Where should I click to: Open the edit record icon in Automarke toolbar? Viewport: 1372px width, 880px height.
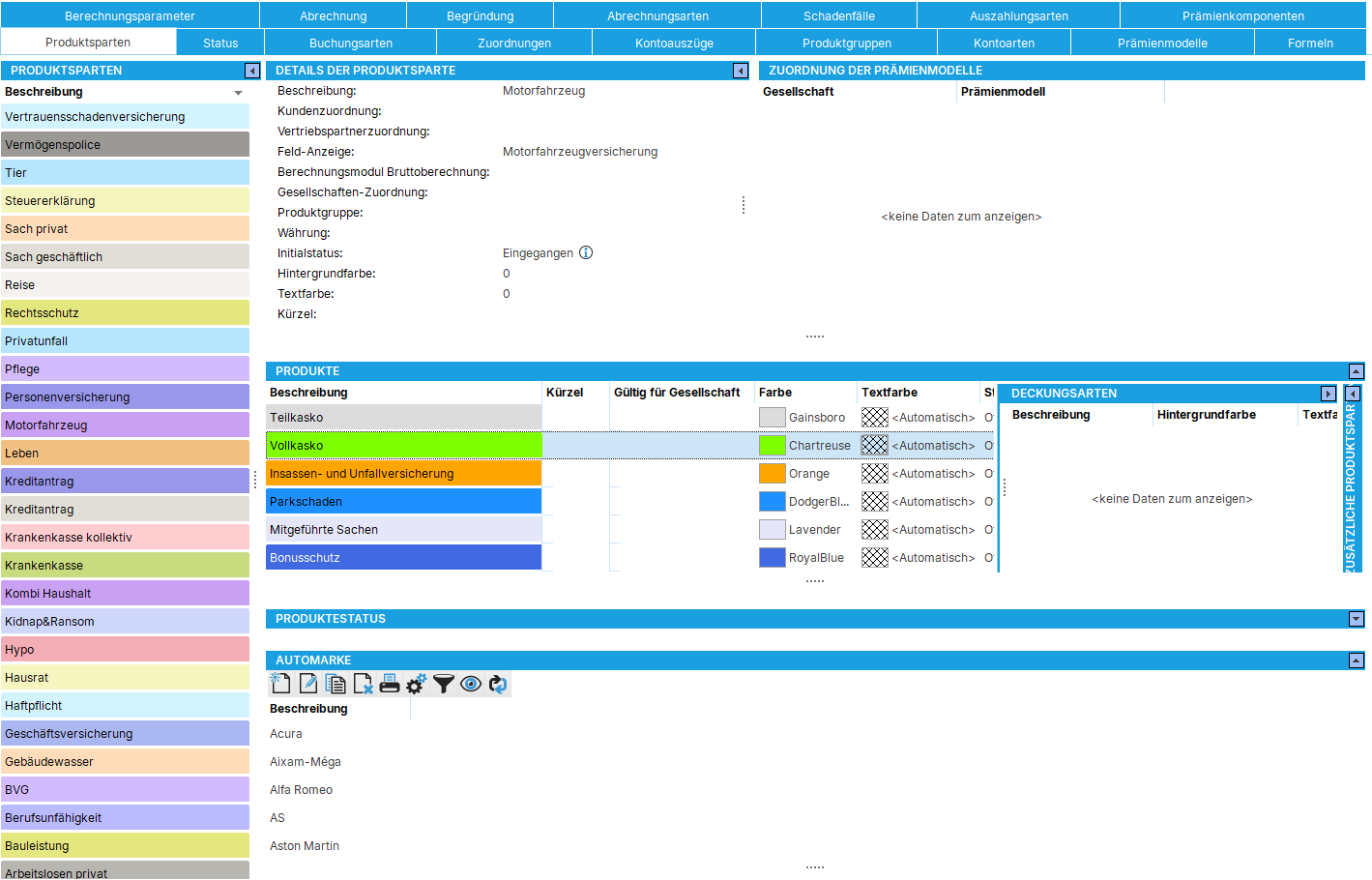[307, 684]
